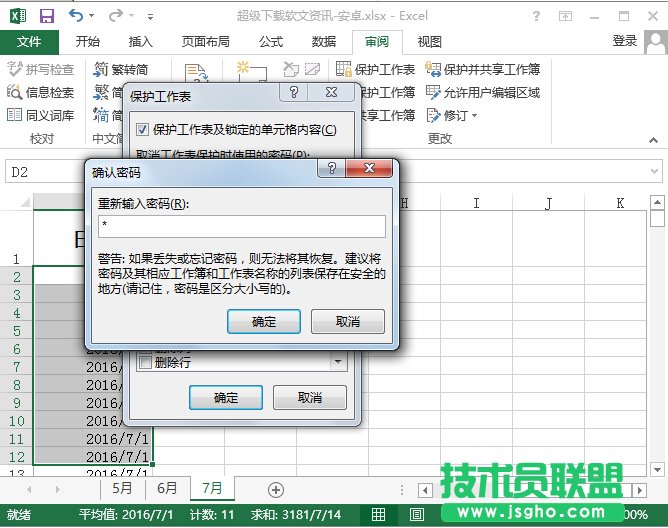Switch to the 视图 (View) ribbon tab
This screenshot has width=668, height=528.
(x=429, y=41)
